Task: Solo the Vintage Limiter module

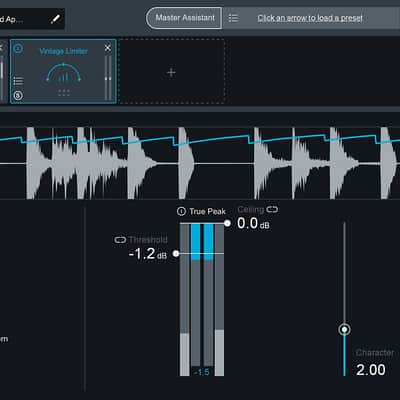Action: (18, 96)
